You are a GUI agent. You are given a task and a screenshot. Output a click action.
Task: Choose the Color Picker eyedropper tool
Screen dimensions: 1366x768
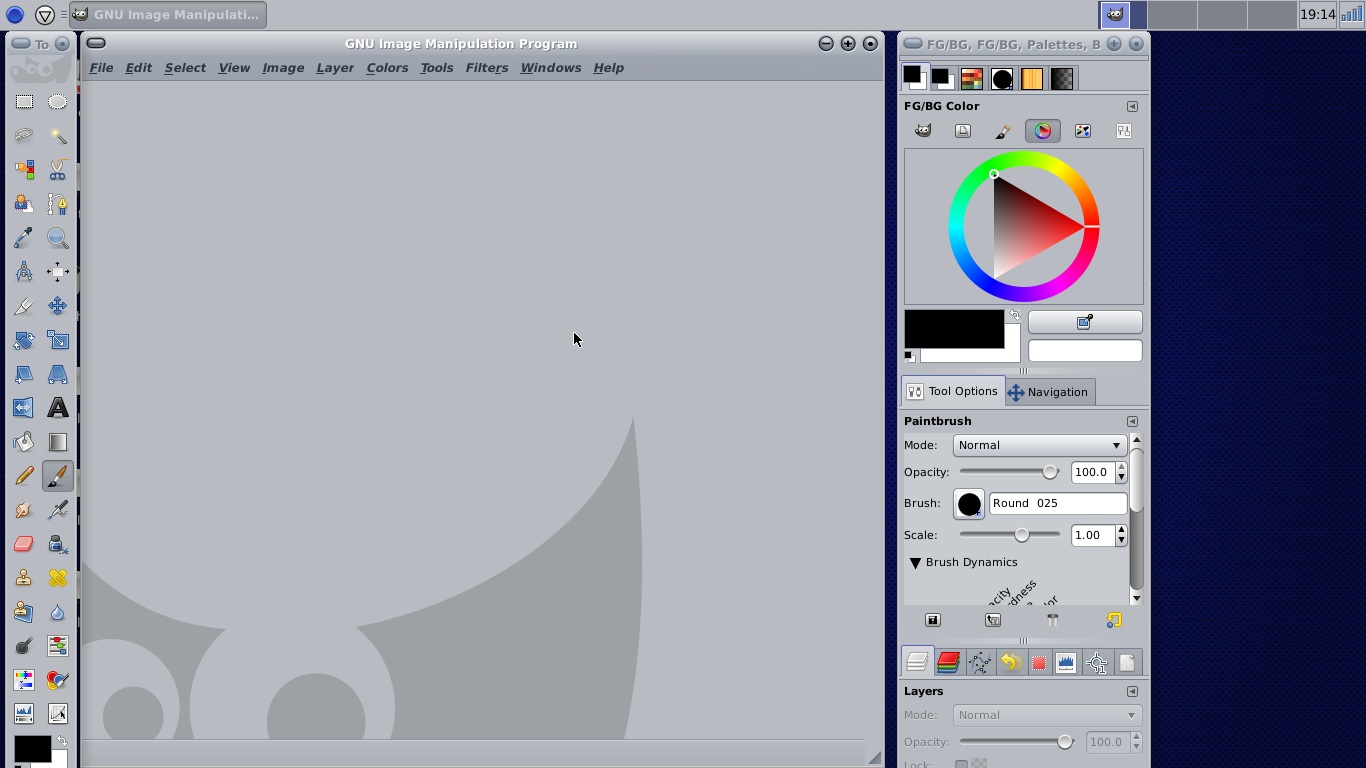pos(24,238)
